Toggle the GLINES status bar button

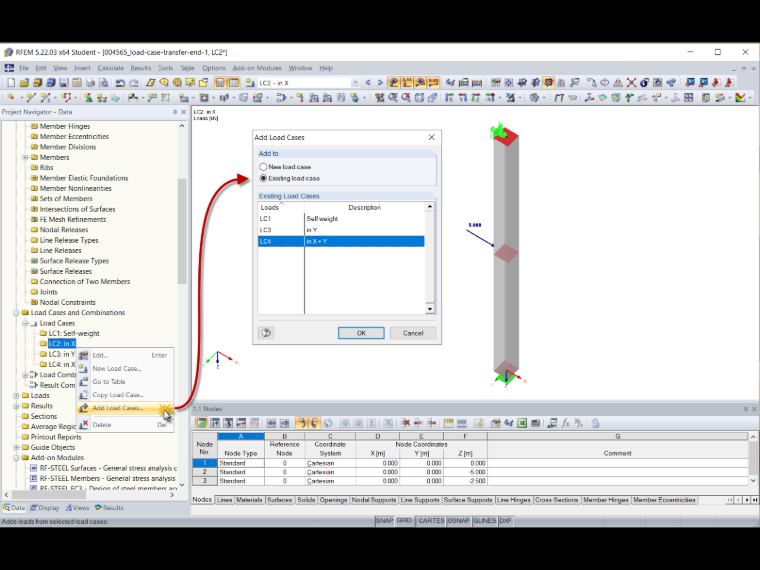click(x=485, y=521)
